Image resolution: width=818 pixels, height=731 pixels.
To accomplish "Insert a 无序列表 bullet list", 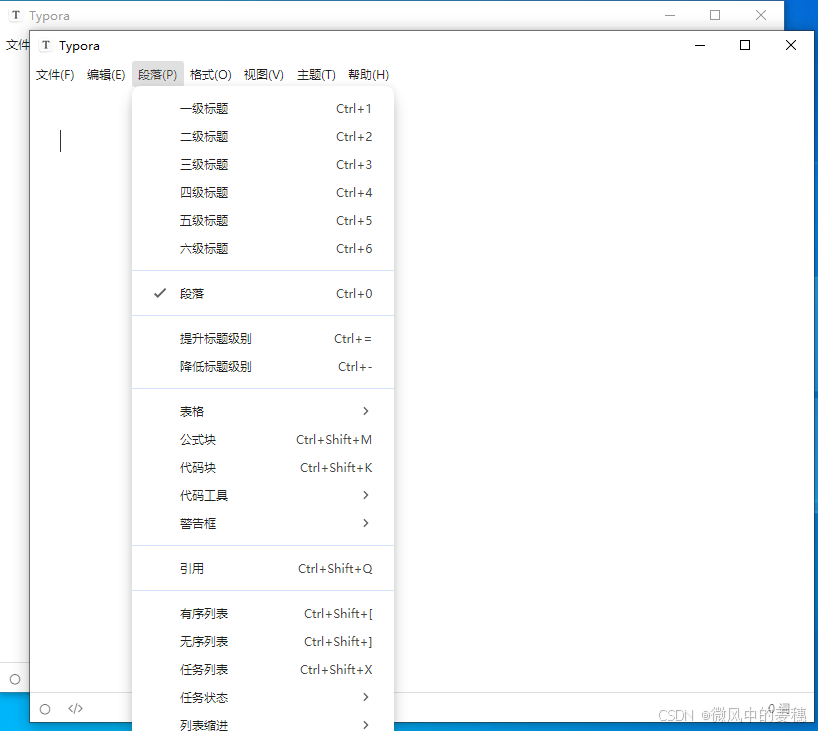I will tap(263, 642).
